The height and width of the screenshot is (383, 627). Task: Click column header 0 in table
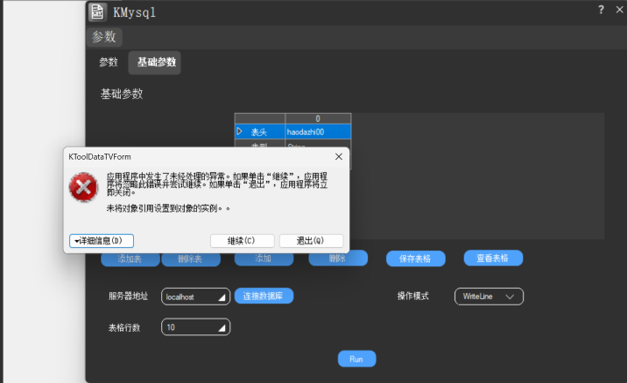pyautogui.click(x=318, y=118)
